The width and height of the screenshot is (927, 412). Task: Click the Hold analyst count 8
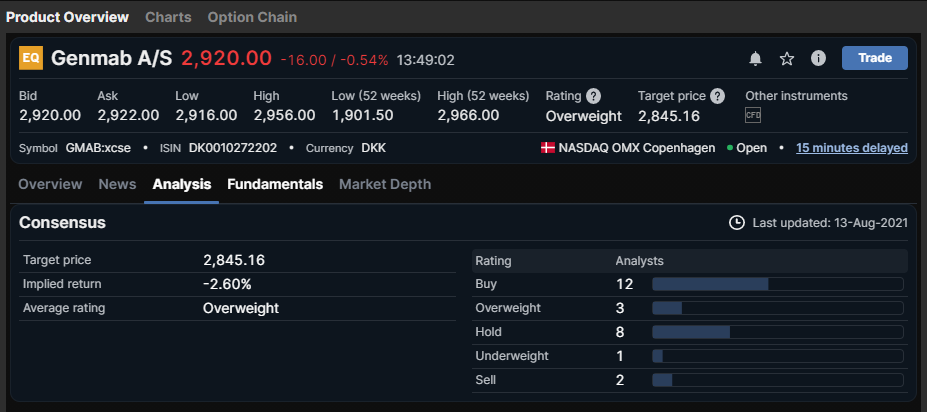pos(620,332)
